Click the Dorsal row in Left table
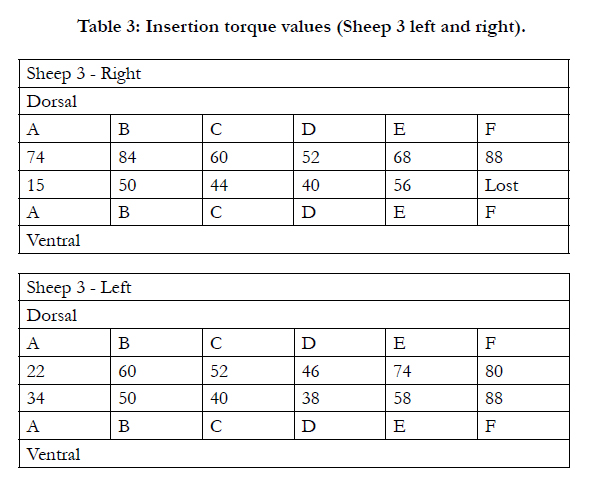The width and height of the screenshot is (589, 490). click(x=294, y=315)
